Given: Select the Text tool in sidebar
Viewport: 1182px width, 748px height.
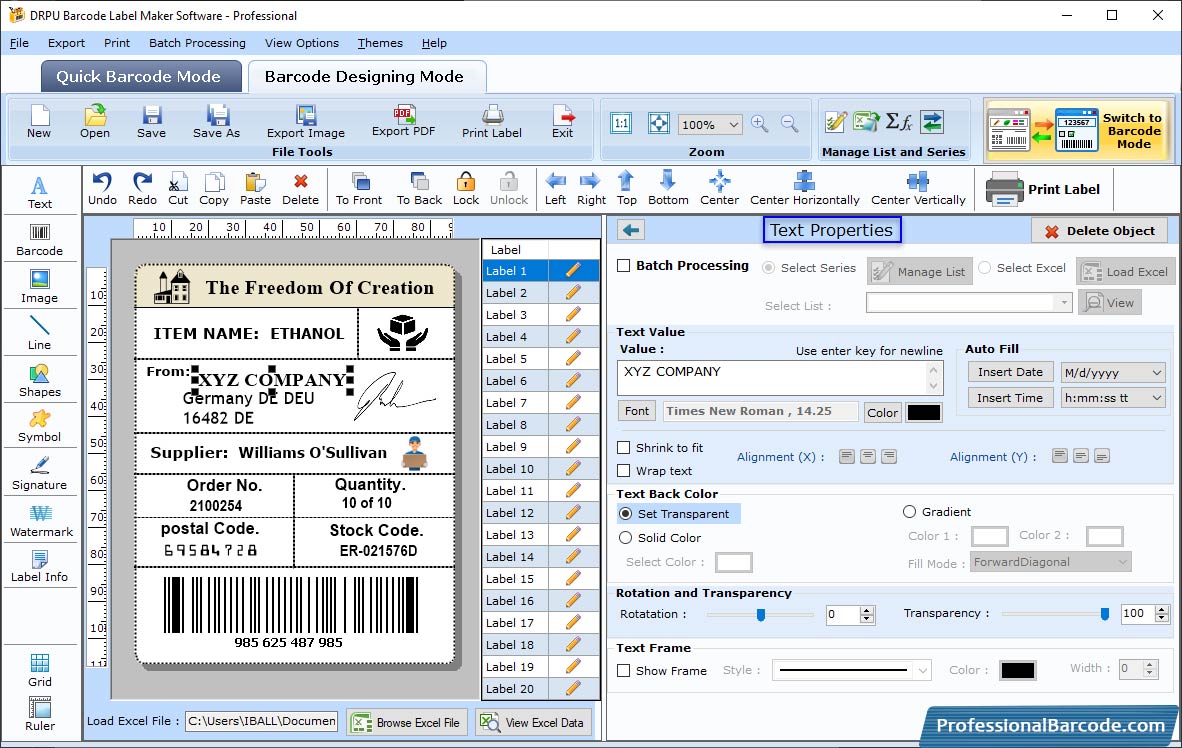Looking at the screenshot, I should 39,192.
